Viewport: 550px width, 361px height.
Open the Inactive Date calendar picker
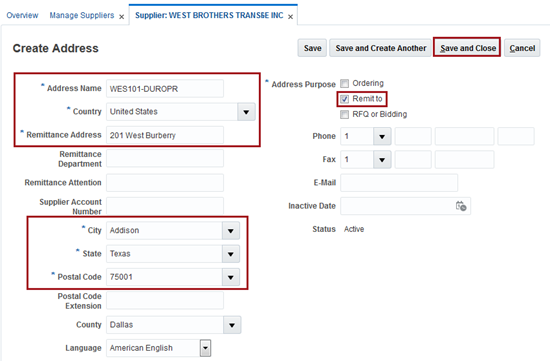pos(461,206)
